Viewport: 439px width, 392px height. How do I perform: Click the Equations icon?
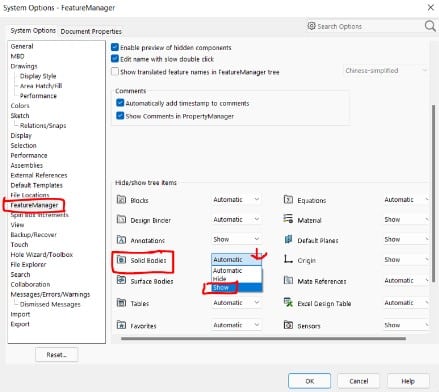click(x=288, y=199)
